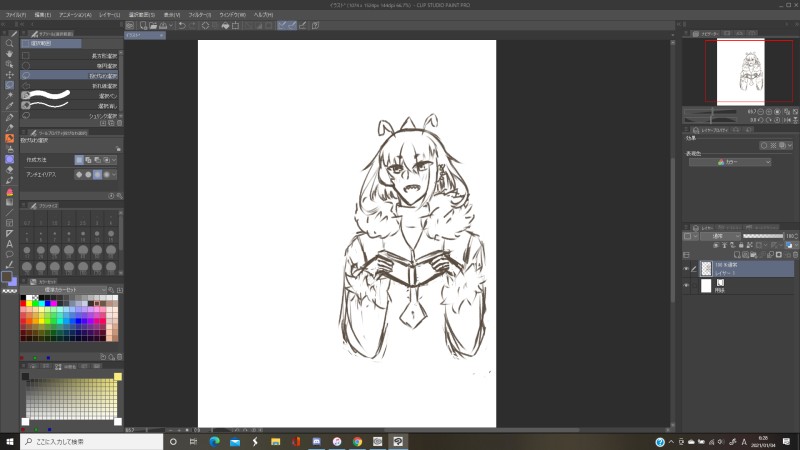Open the Expression Color dropdown
Image resolution: width=800 pixels, height=450 pixels.
(x=730, y=162)
